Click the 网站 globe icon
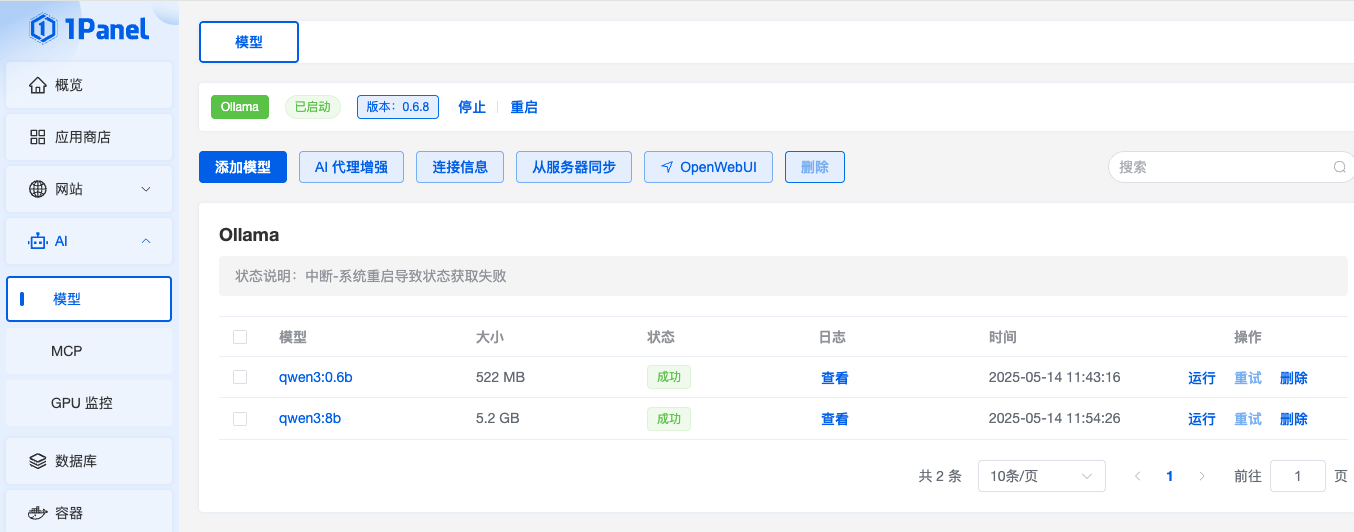Image resolution: width=1354 pixels, height=532 pixels. 38,189
